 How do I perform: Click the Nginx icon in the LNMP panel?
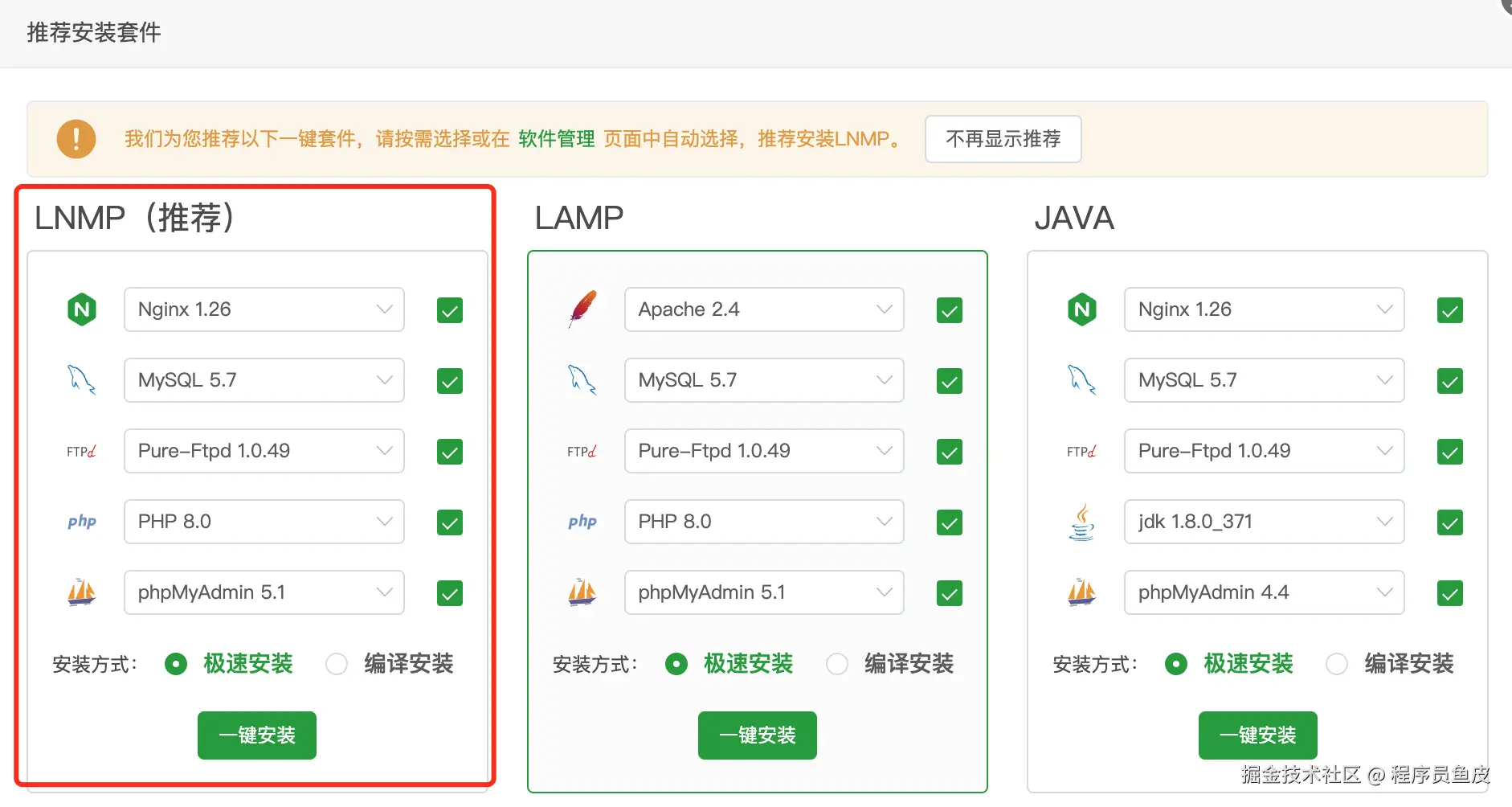[81, 309]
